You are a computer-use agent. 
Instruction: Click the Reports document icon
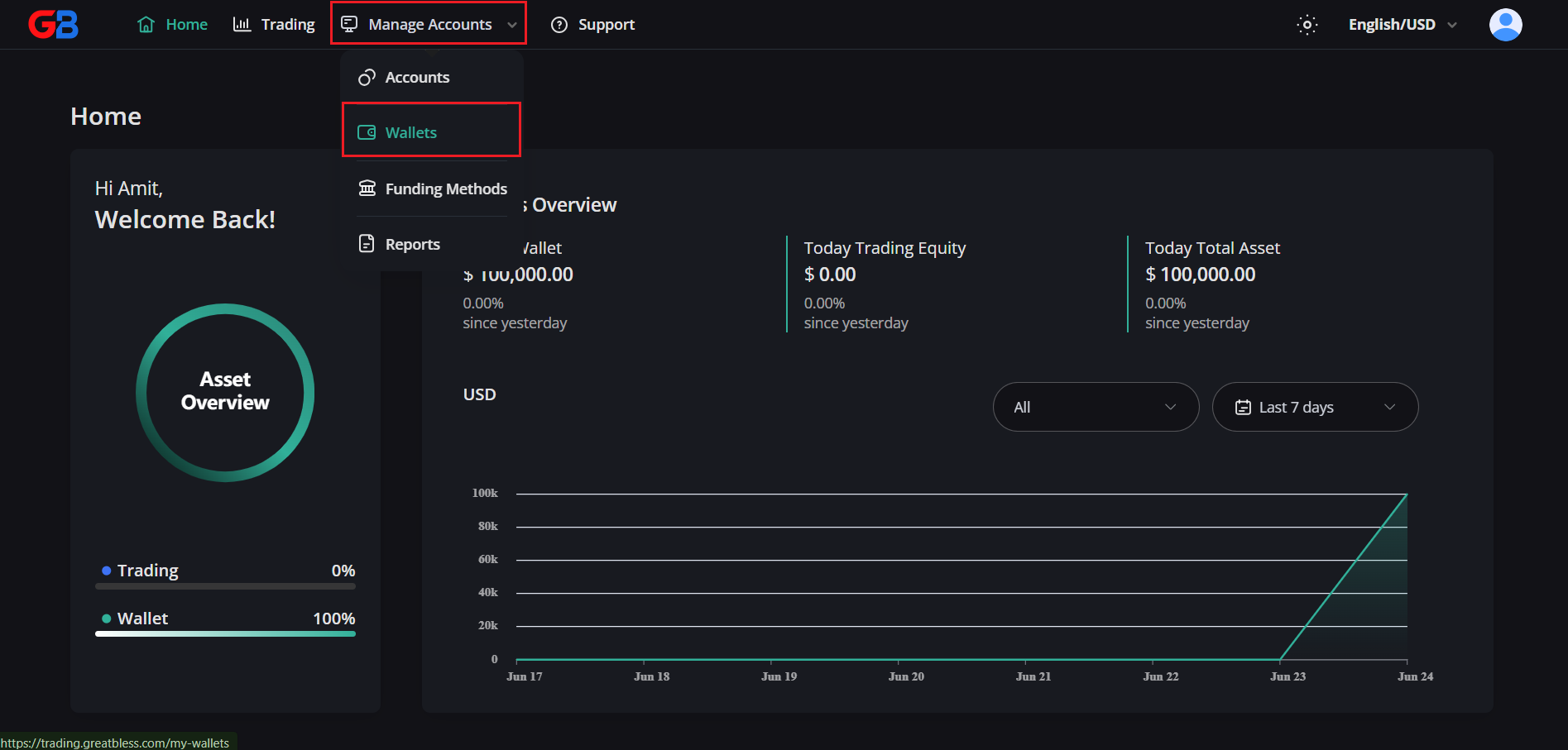367,244
